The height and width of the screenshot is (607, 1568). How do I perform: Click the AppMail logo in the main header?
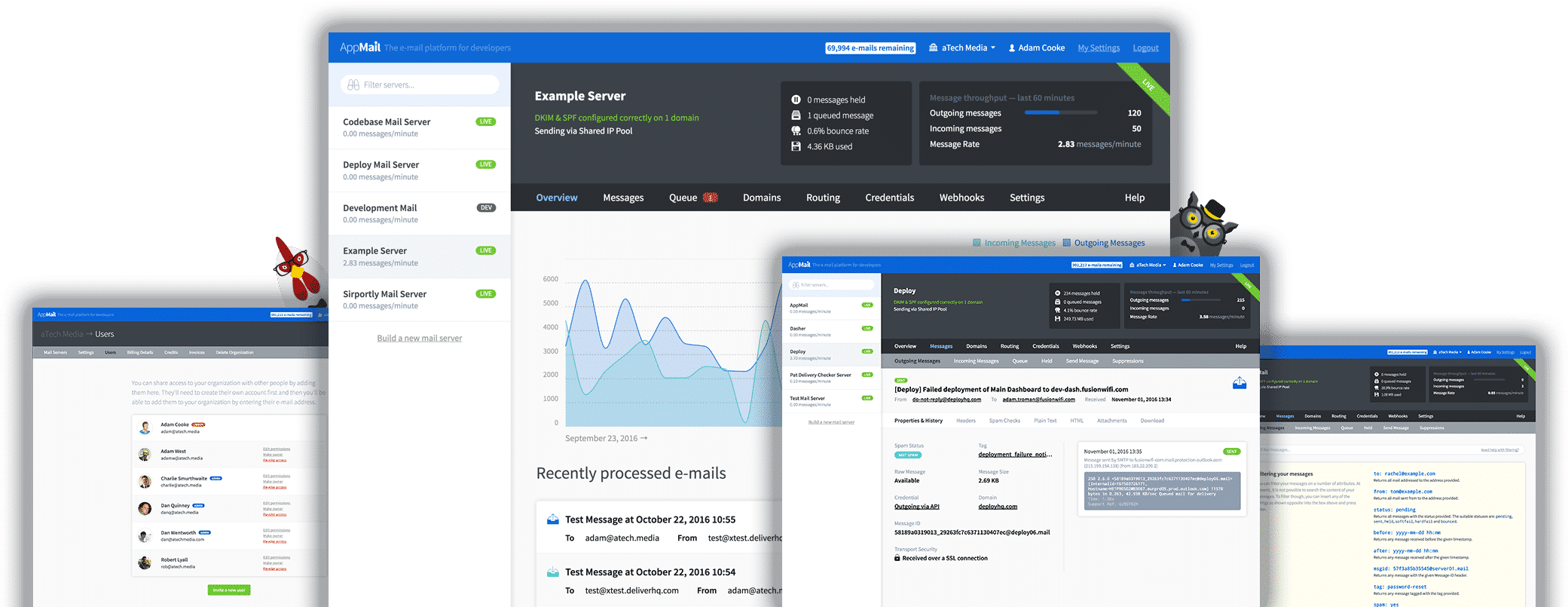[359, 48]
